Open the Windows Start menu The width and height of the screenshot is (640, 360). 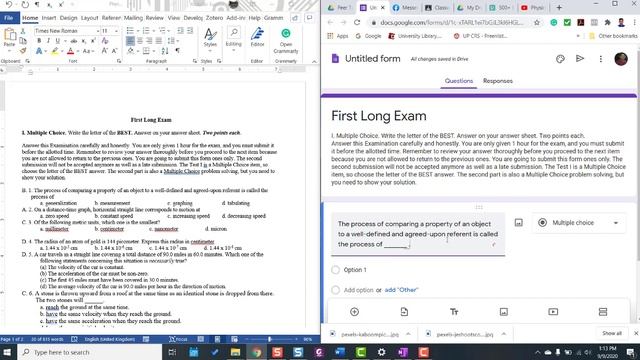(x=8, y=352)
